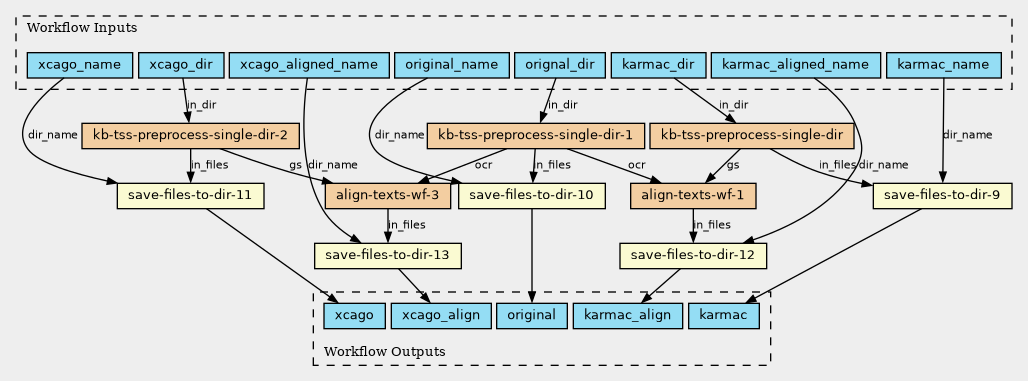Viewport: 1028px width, 381px height.
Task: Select the karmac_aligned_name input node
Action: point(795,65)
